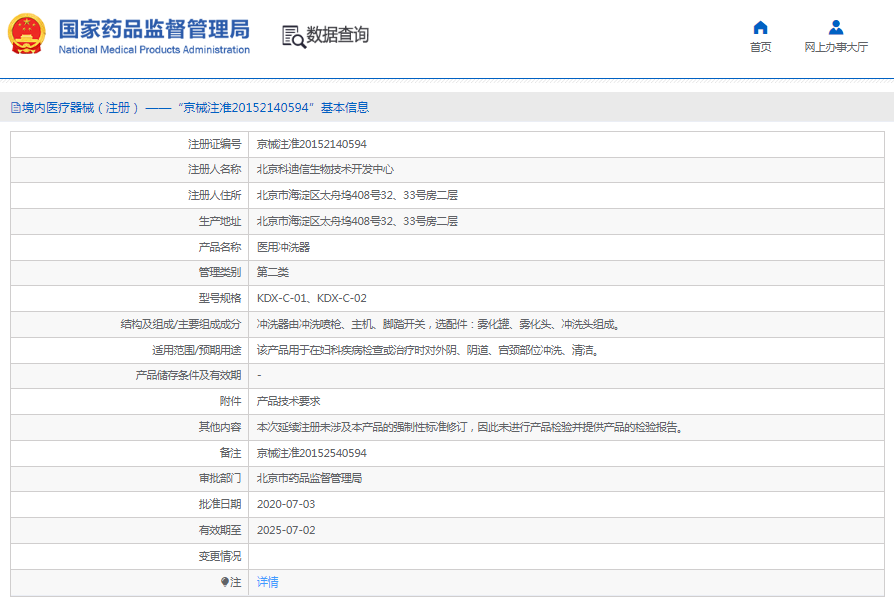Screen dimensions: 894x603
Task: Click the 首页 label
Action: pos(760,47)
